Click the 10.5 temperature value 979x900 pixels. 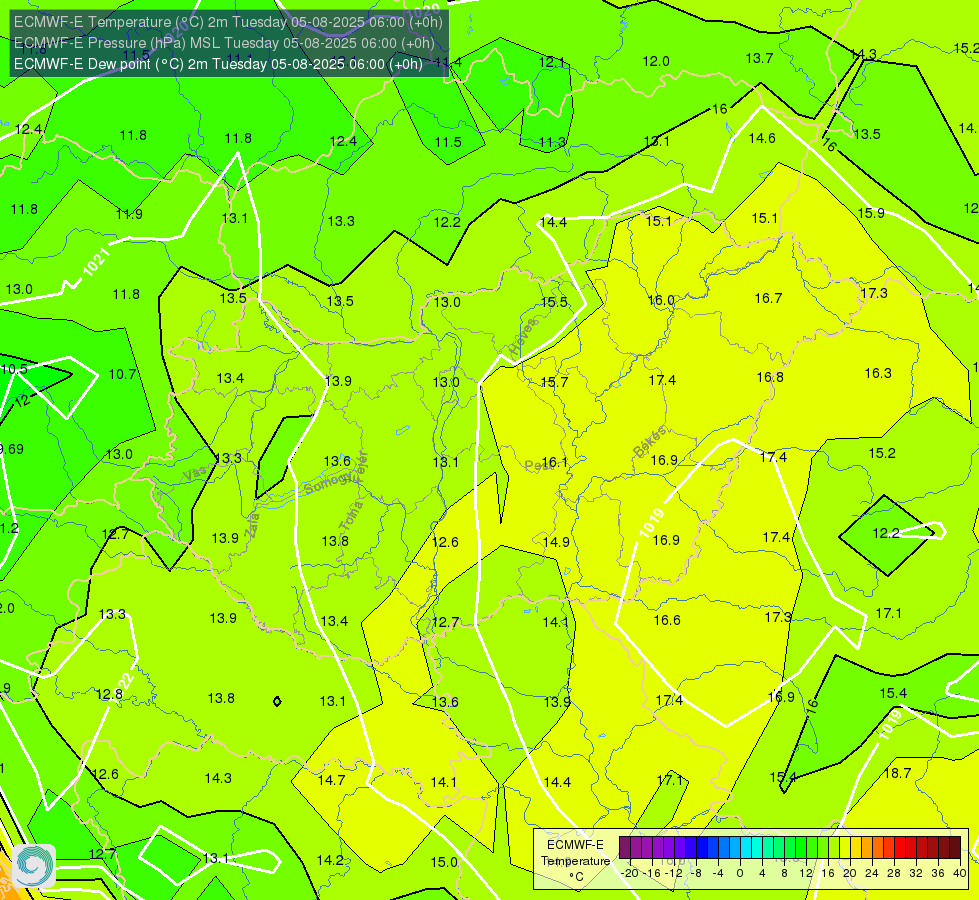point(14,369)
